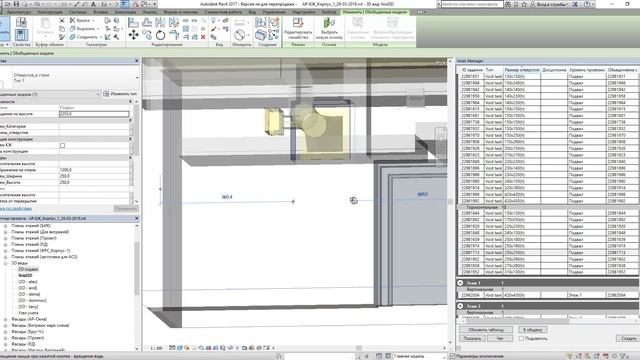The image size is (640, 360).
Task: Click the Copy tool icon beside Move
Action: [147, 35]
